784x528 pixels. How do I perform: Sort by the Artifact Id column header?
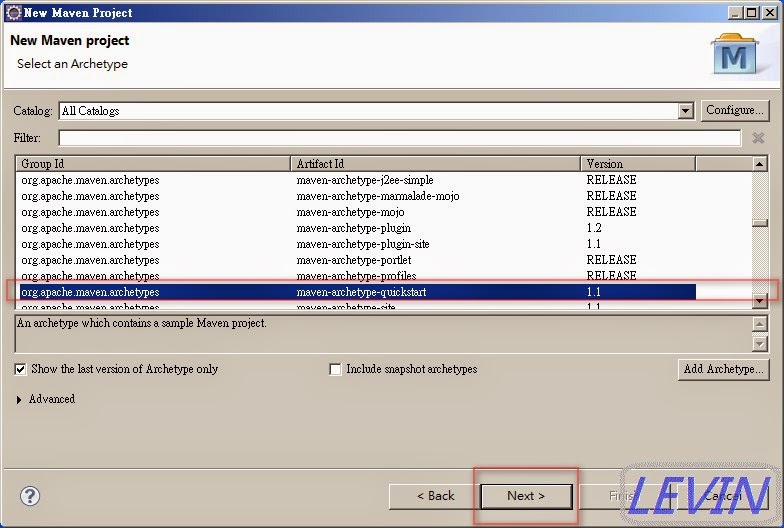[436, 164]
